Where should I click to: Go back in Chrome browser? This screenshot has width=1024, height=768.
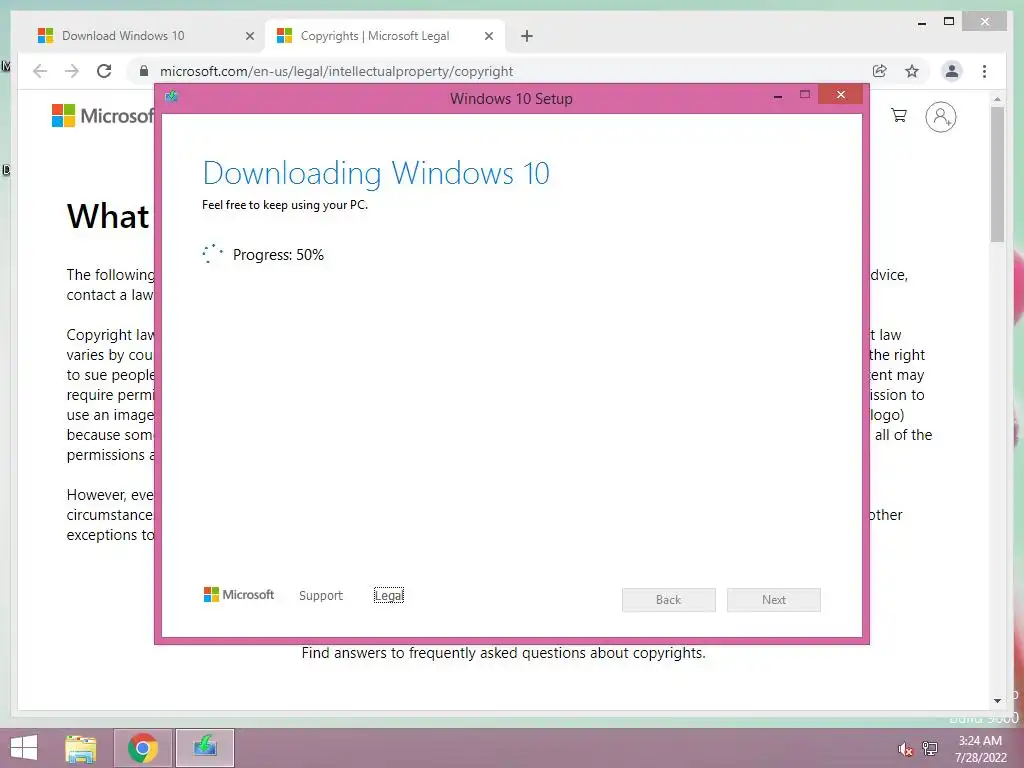pyautogui.click(x=40, y=71)
